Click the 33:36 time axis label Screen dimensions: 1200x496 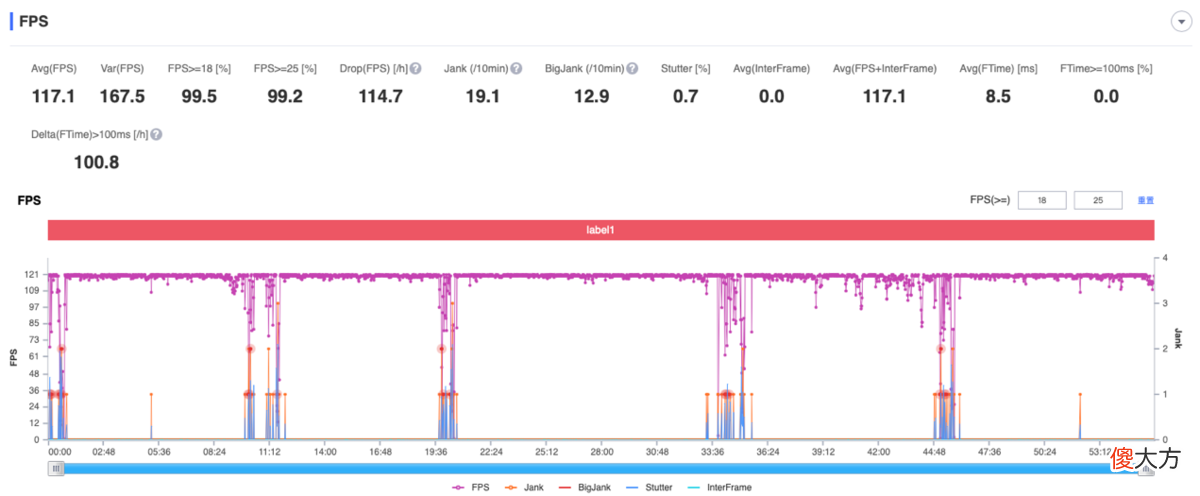point(713,451)
